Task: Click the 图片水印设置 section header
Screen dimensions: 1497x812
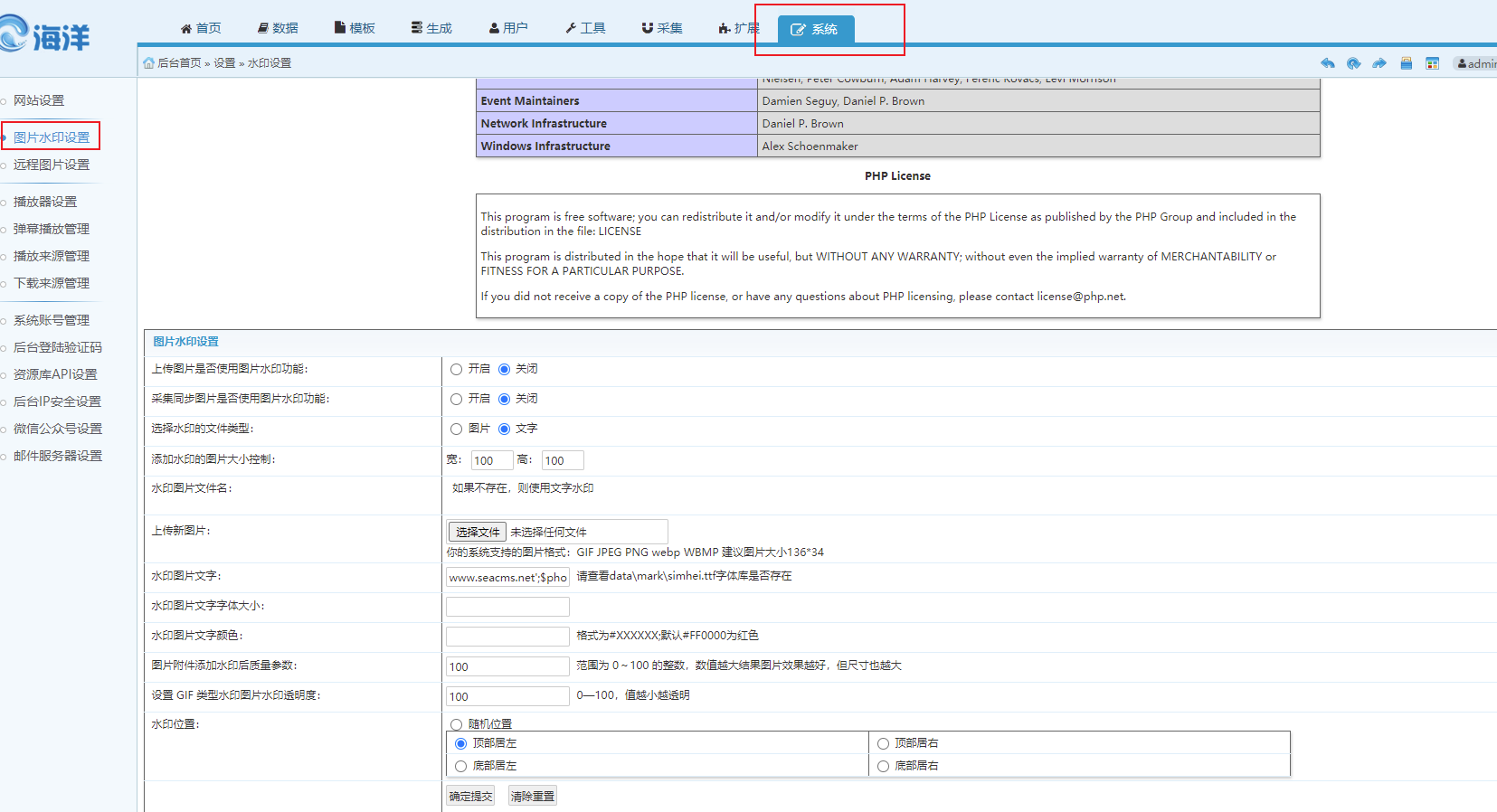Action: coord(185,342)
